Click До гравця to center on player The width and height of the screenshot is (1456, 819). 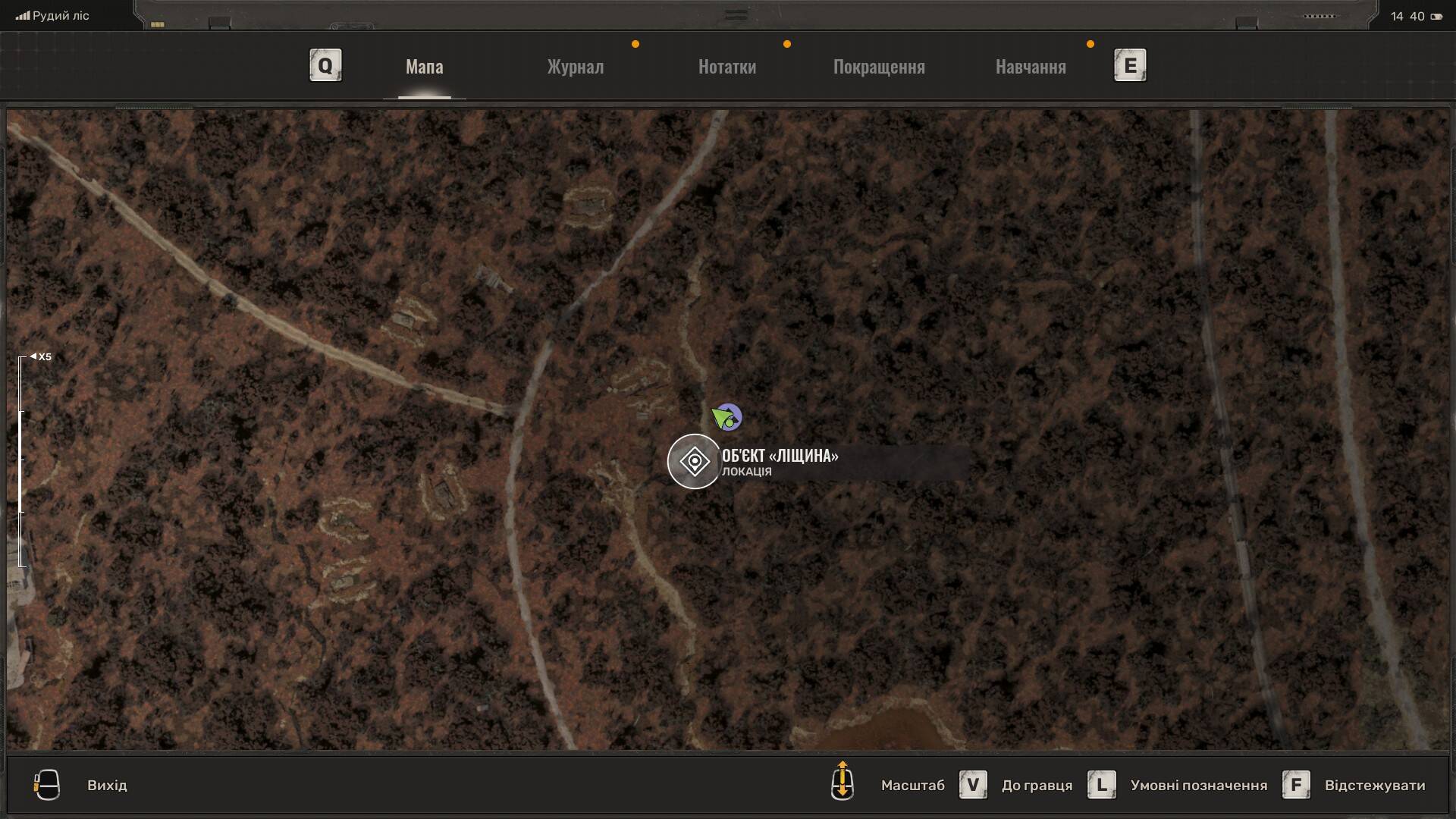point(1037,786)
